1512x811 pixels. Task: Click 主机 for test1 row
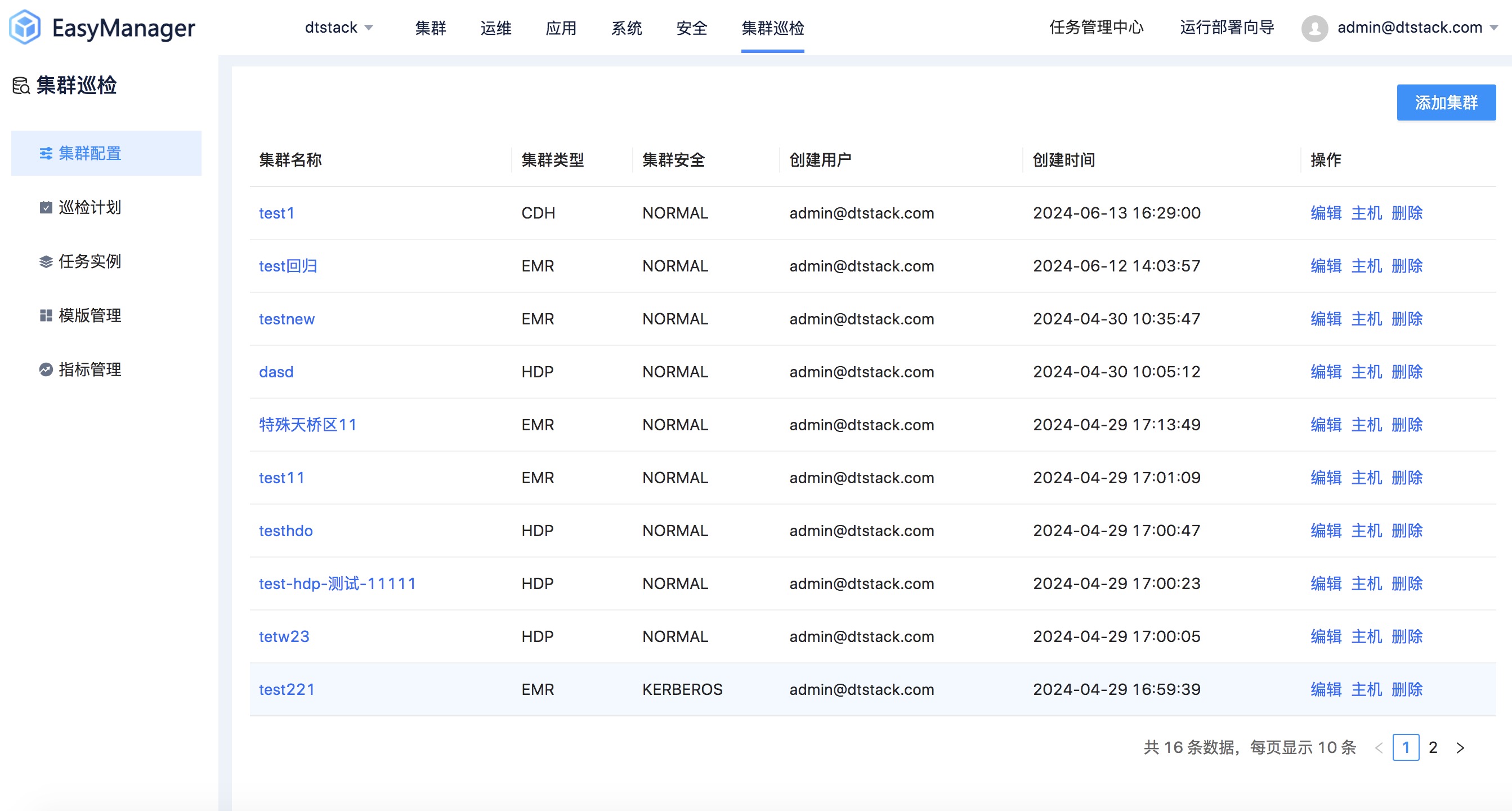click(x=1366, y=213)
